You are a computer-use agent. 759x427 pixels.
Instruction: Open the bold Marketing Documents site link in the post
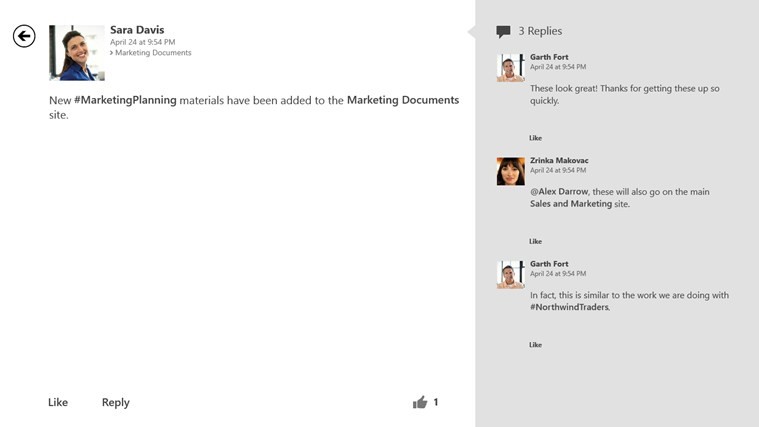402,100
